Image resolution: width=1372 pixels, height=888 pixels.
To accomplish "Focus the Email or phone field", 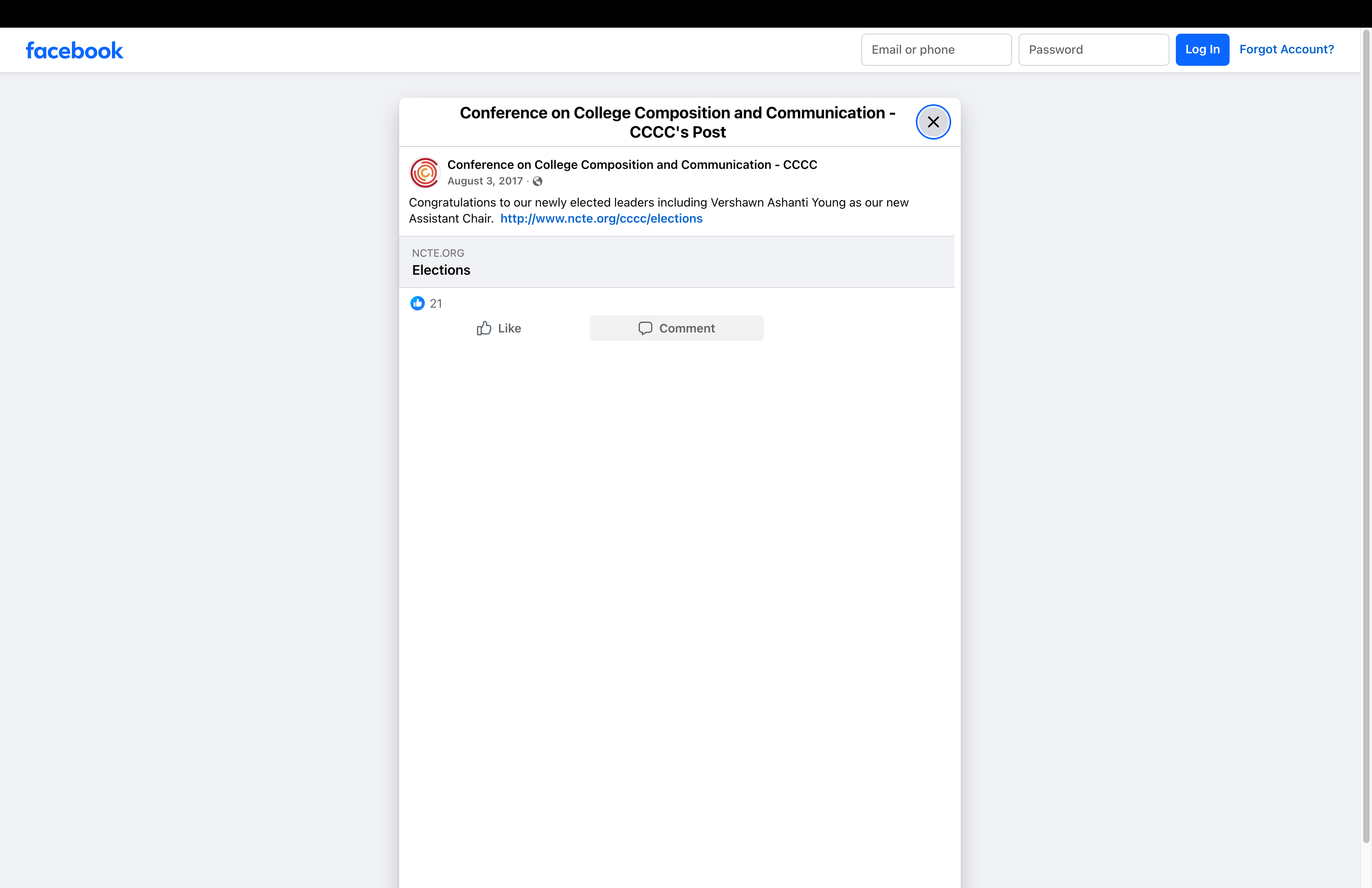I will coord(936,50).
